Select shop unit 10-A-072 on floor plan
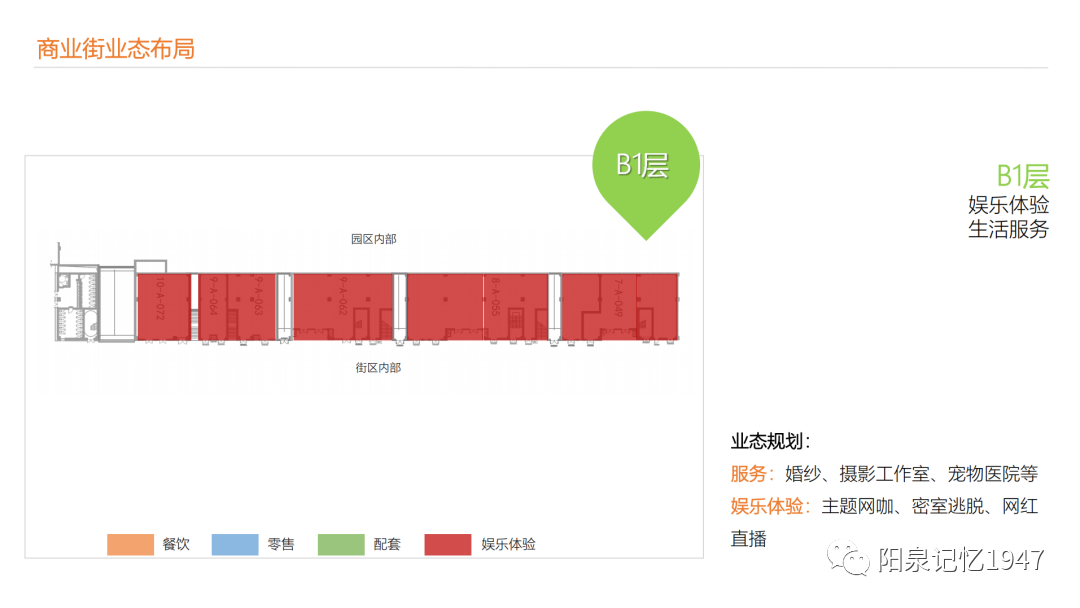The height and width of the screenshot is (608, 1080). [162, 305]
